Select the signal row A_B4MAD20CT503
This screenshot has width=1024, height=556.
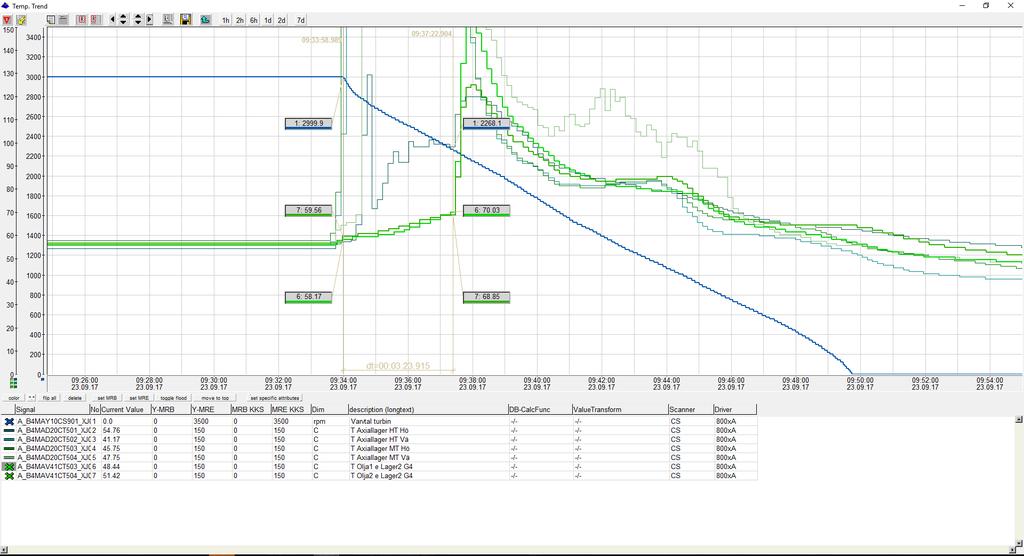[379, 449]
